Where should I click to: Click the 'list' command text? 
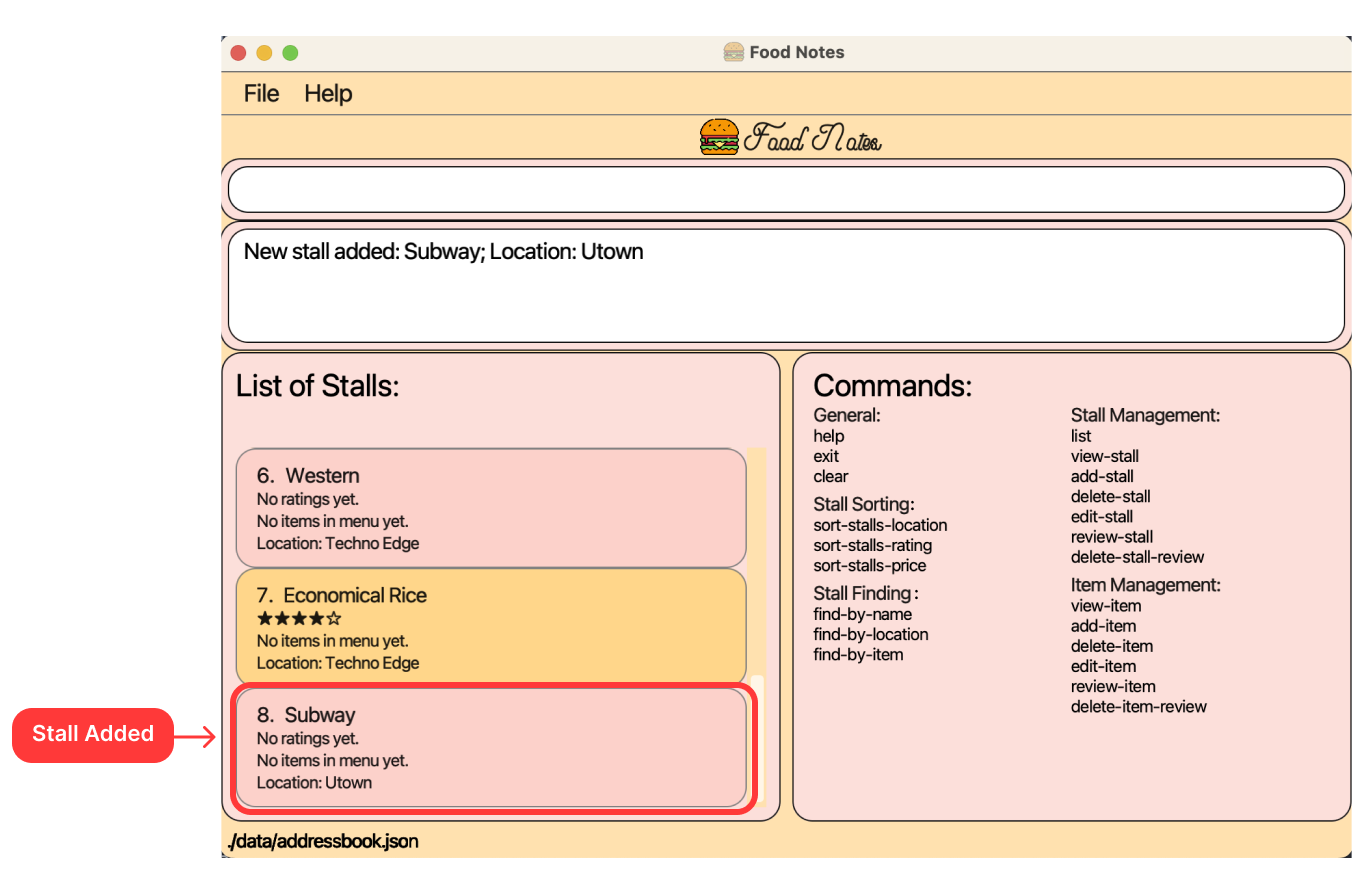(x=1081, y=436)
